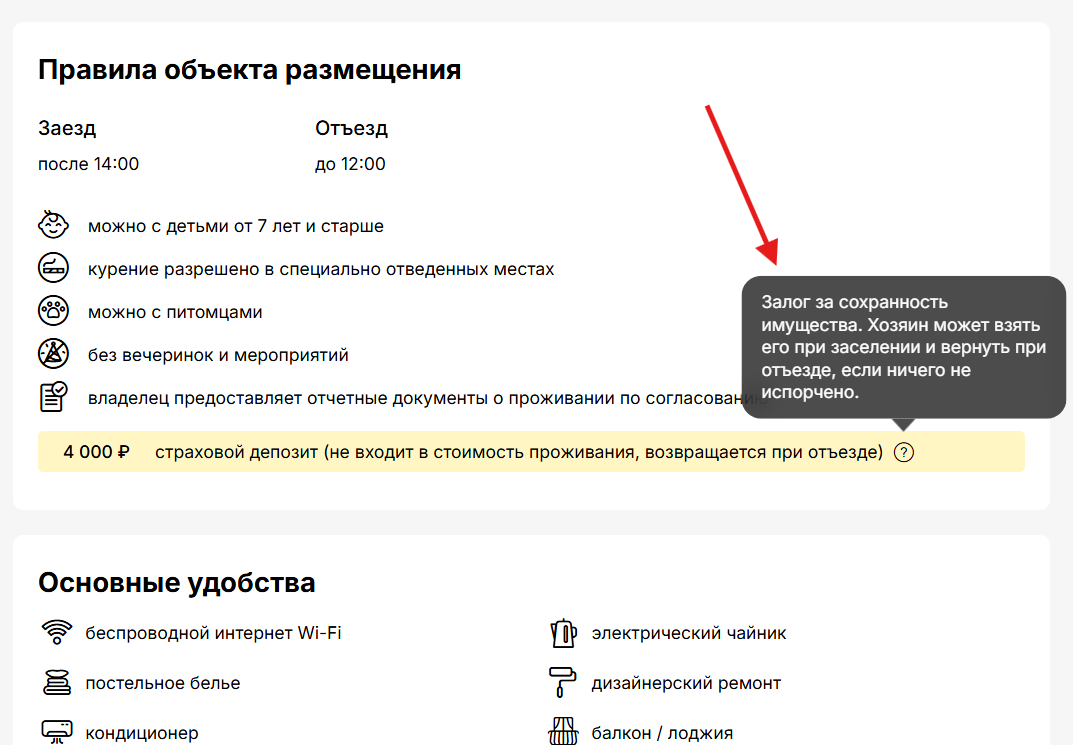Click the document with checkmark icon

(53, 397)
